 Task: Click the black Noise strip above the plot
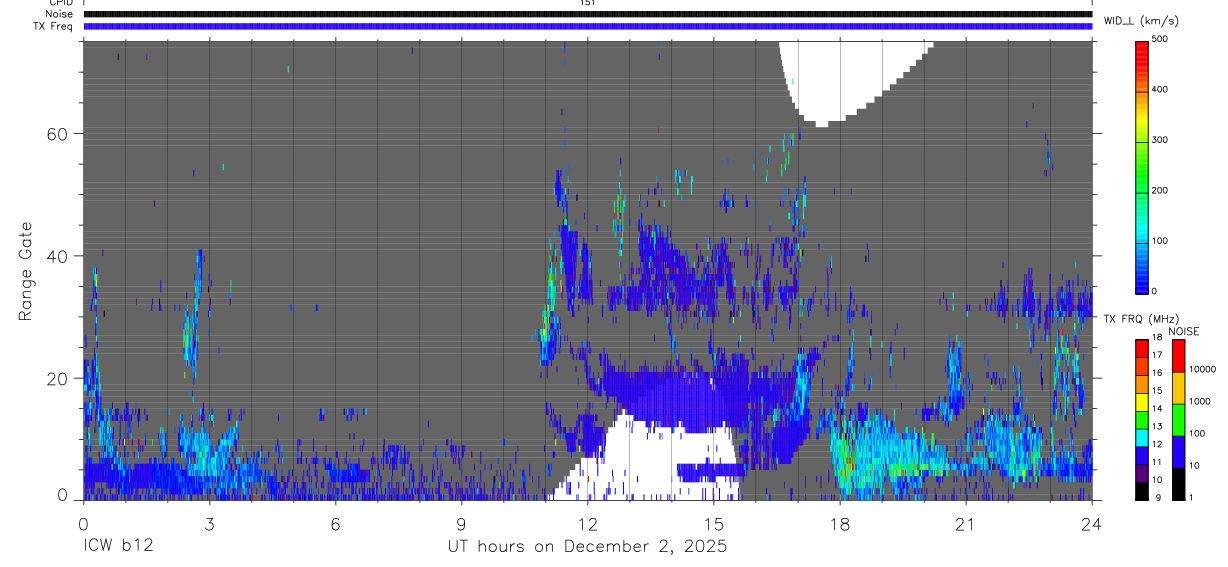587,14
